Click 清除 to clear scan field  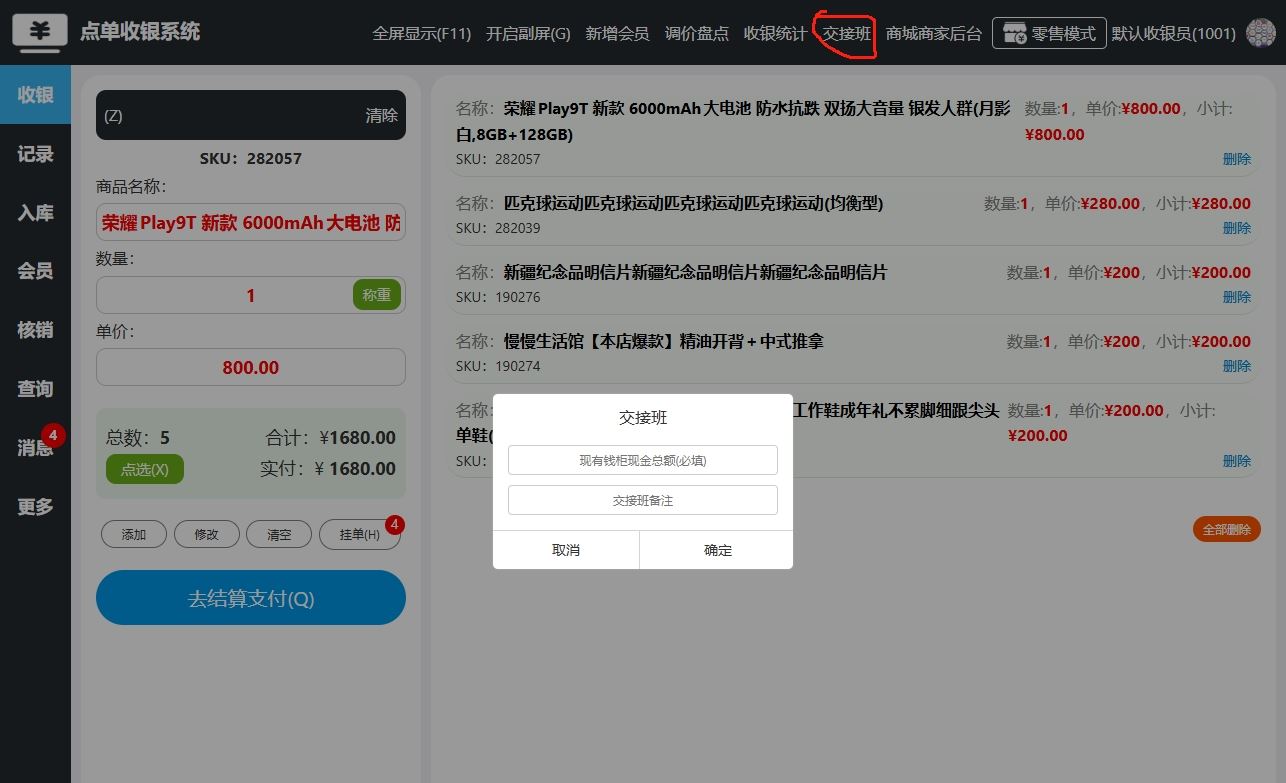pos(381,115)
